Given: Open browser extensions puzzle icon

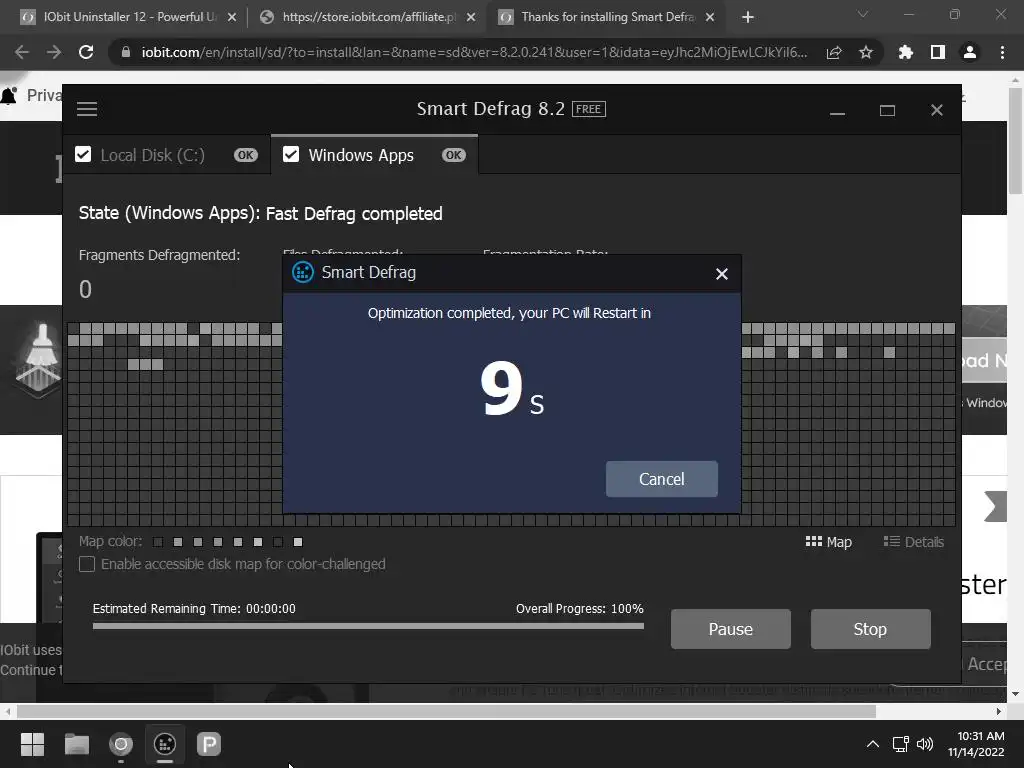Looking at the screenshot, I should pyautogui.click(x=905, y=52).
